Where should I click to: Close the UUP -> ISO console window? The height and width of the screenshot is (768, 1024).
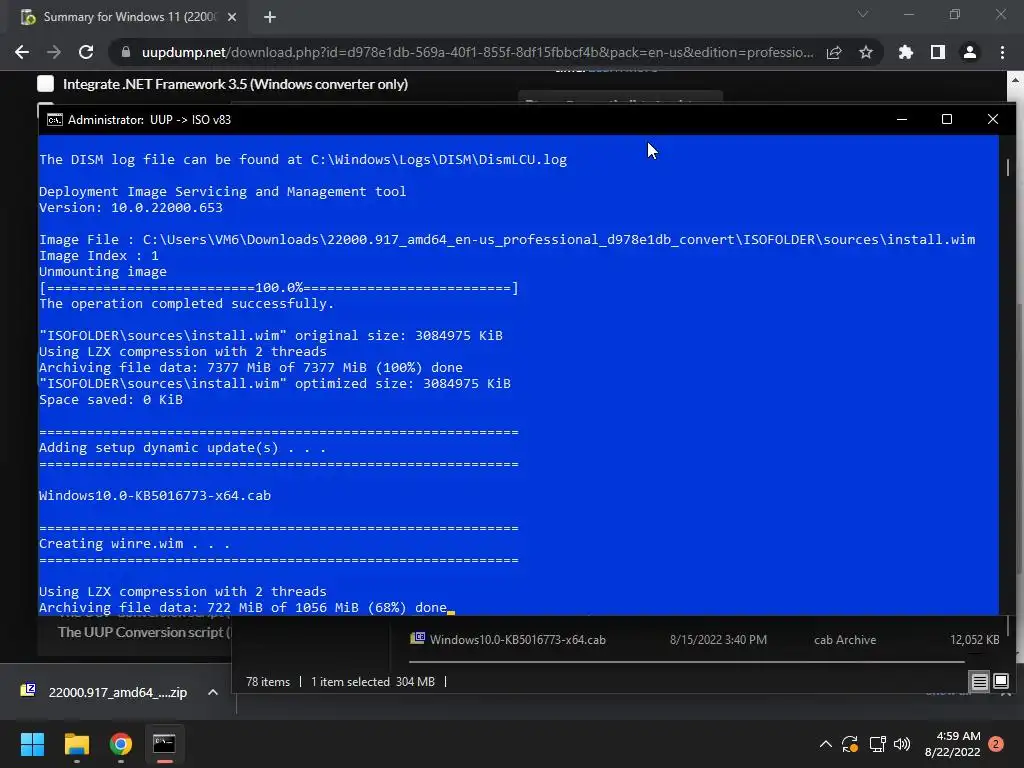click(993, 119)
